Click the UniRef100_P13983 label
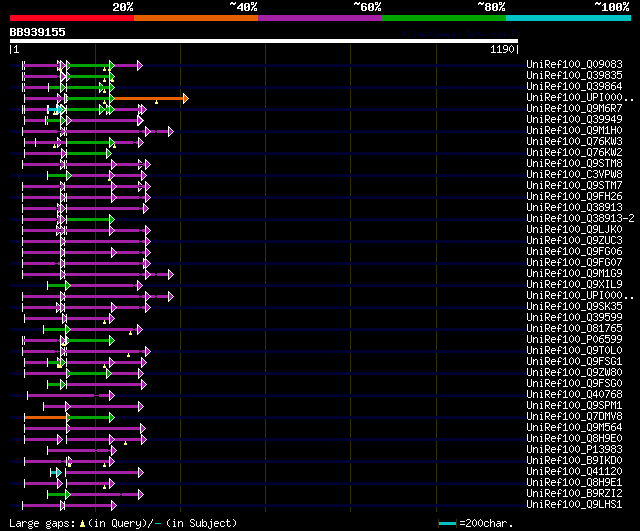Viewport: 640px width, 531px height. pos(574,450)
